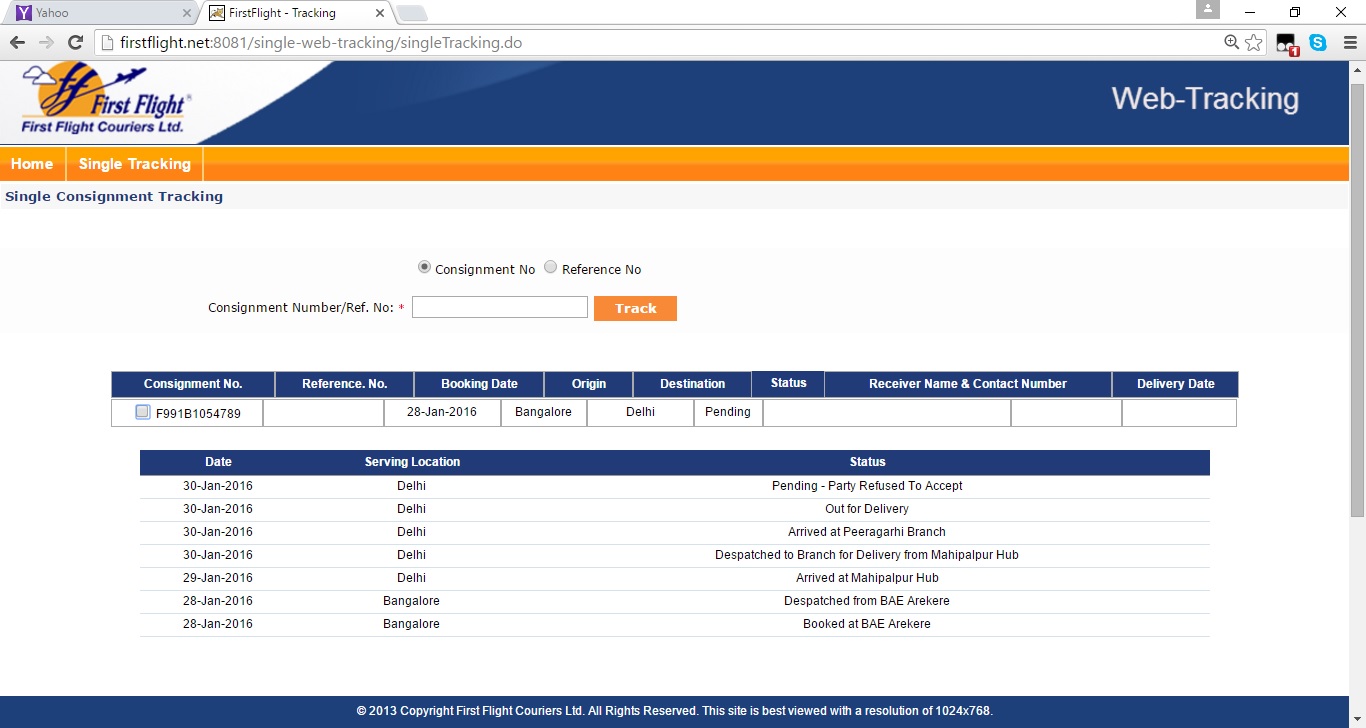The height and width of the screenshot is (728, 1366).
Task: Click the Chrome user profile icon
Action: (1208, 10)
